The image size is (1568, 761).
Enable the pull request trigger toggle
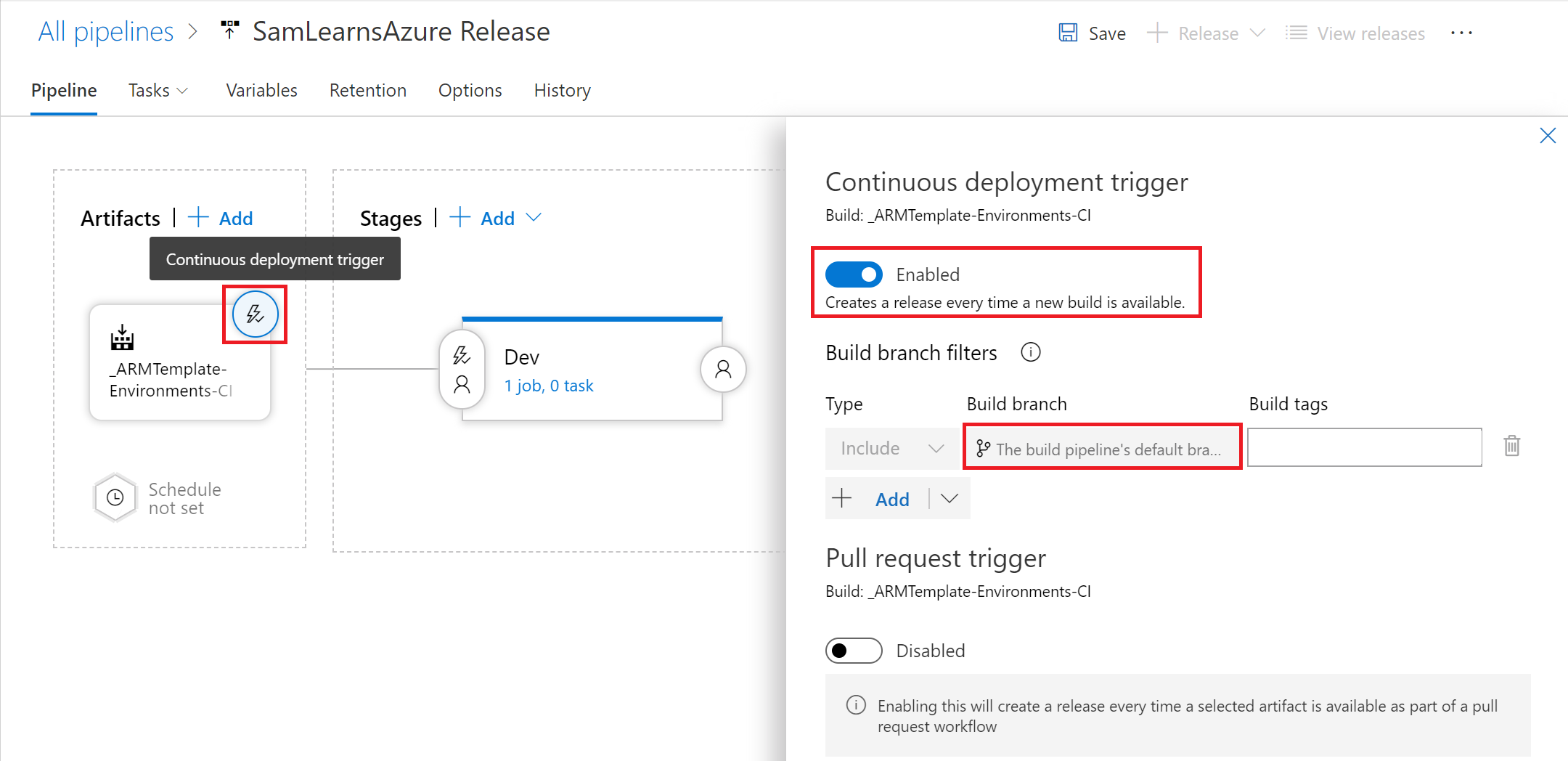click(854, 651)
